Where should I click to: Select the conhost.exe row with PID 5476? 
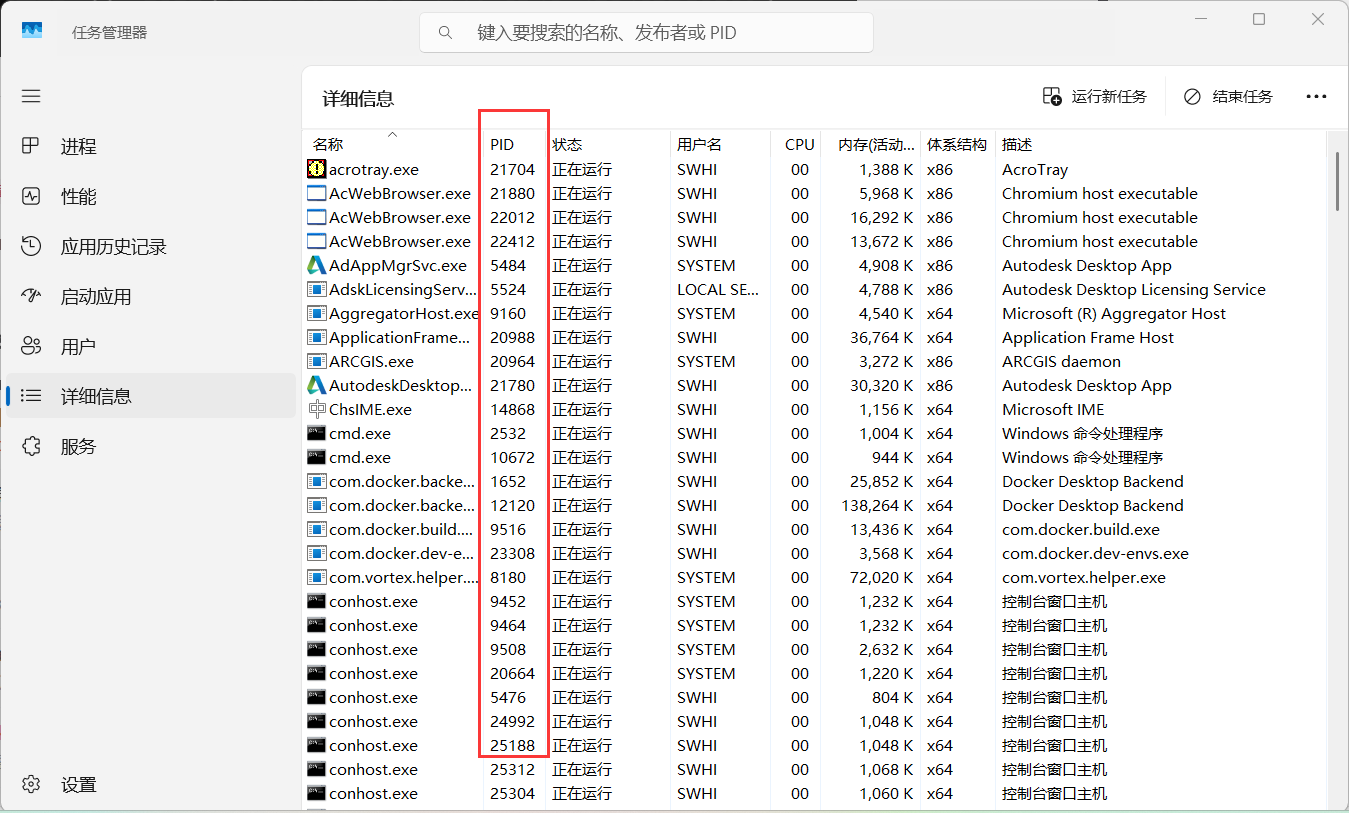coord(815,697)
